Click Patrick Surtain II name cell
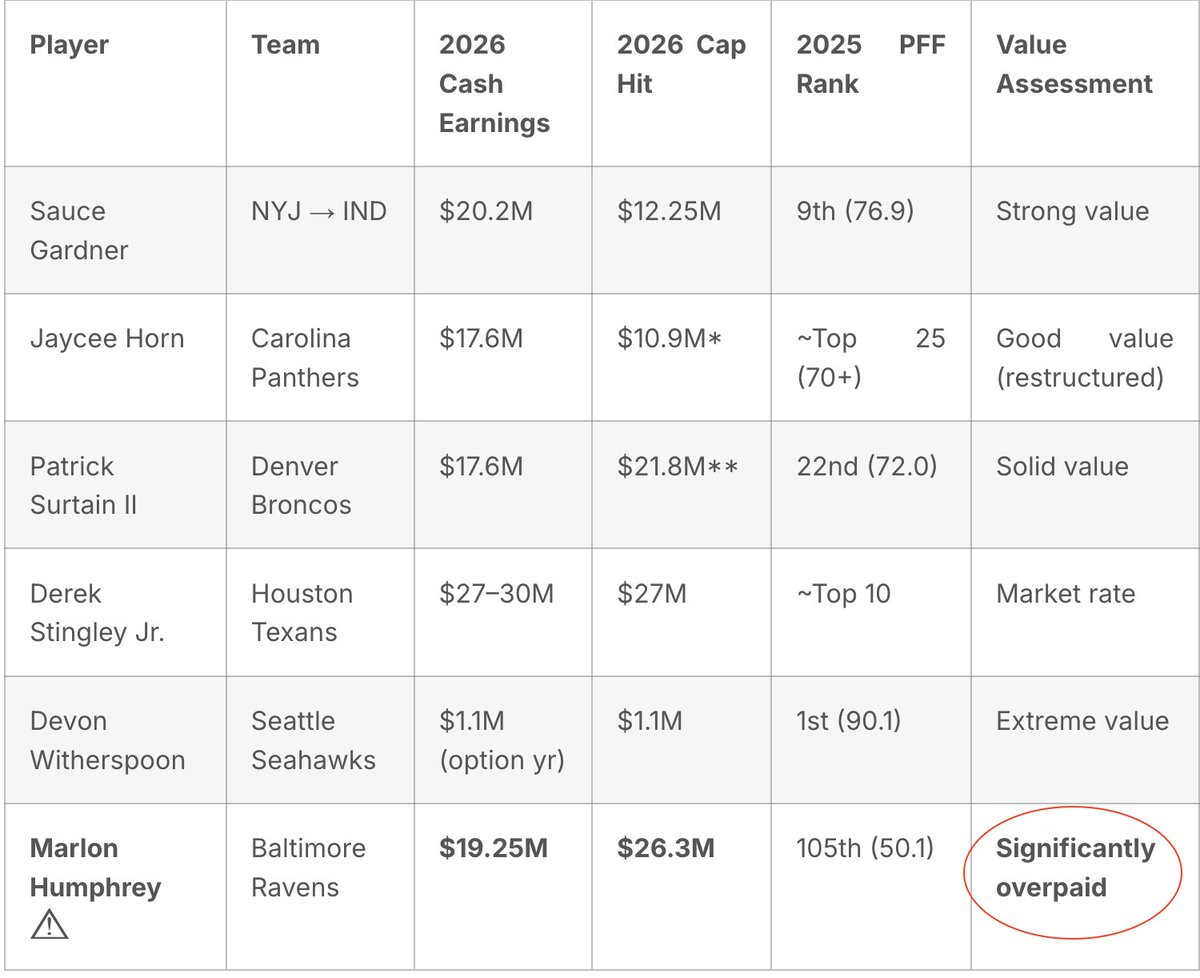Viewport: 1200px width, 978px height. pyautogui.click(x=82, y=486)
